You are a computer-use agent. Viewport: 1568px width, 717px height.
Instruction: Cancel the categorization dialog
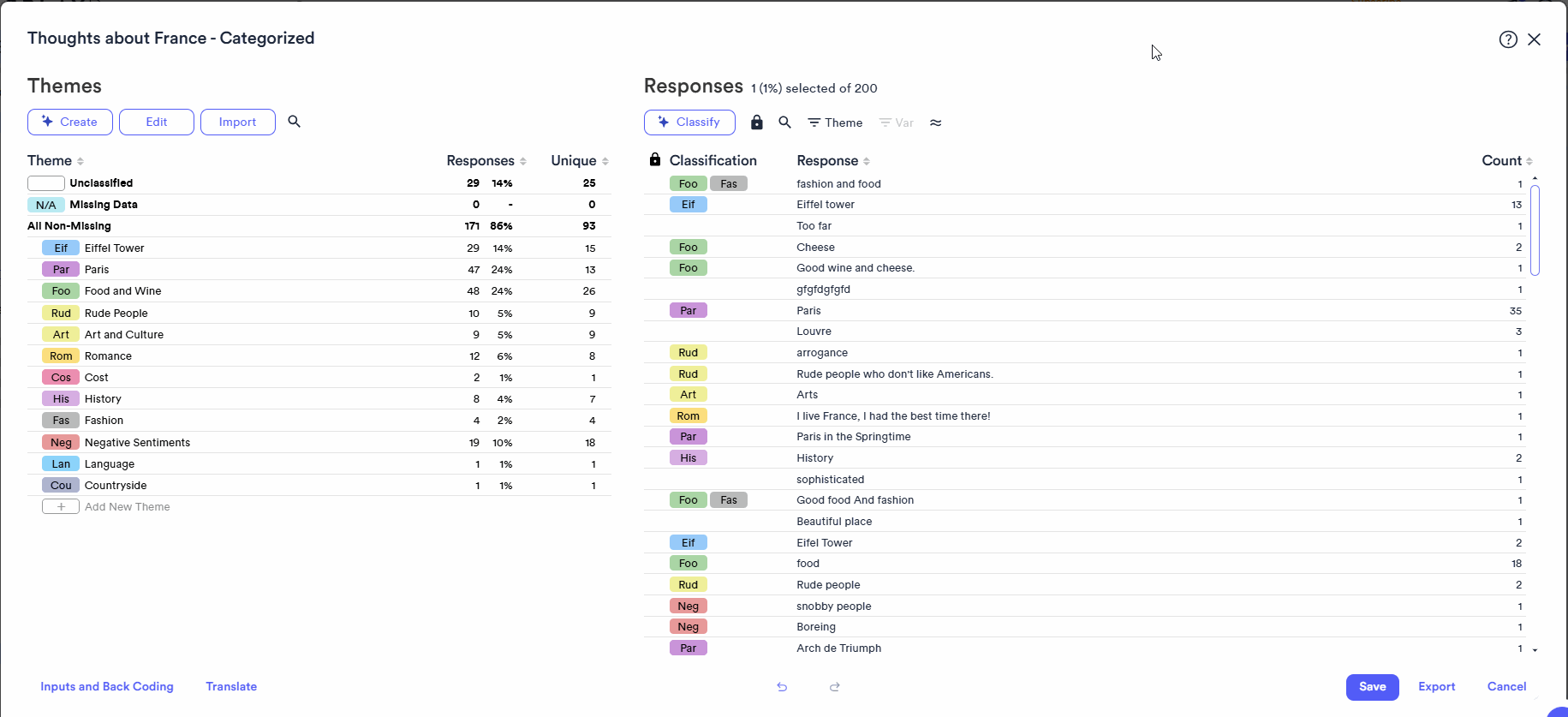[x=1507, y=687]
